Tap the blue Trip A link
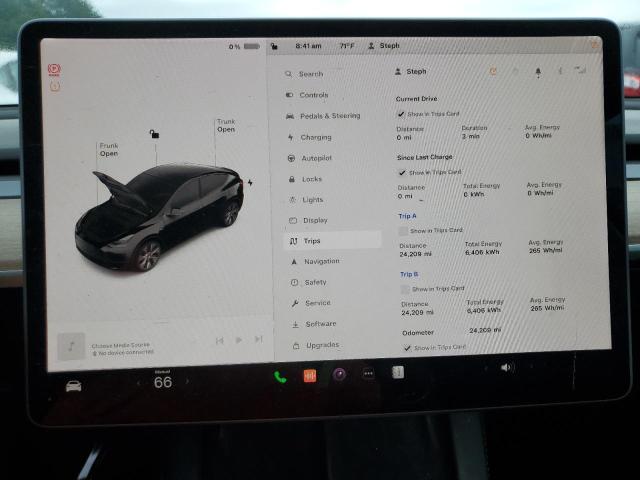 (x=407, y=216)
